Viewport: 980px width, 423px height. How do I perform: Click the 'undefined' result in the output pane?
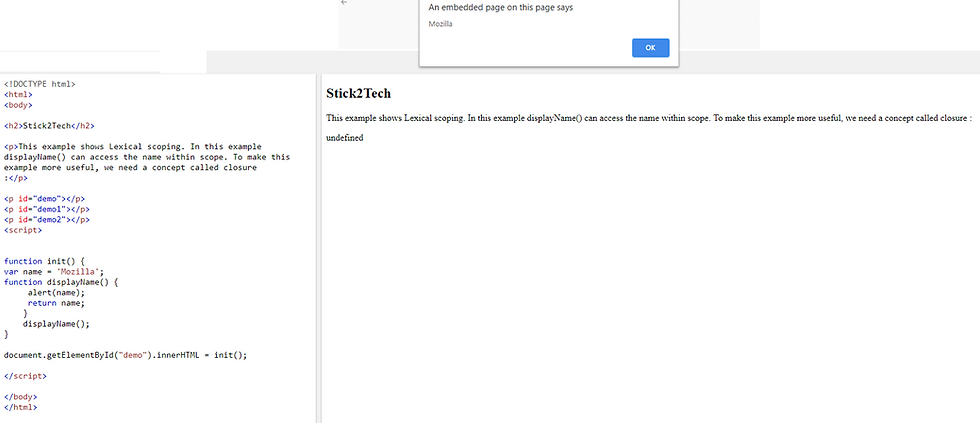pos(344,137)
